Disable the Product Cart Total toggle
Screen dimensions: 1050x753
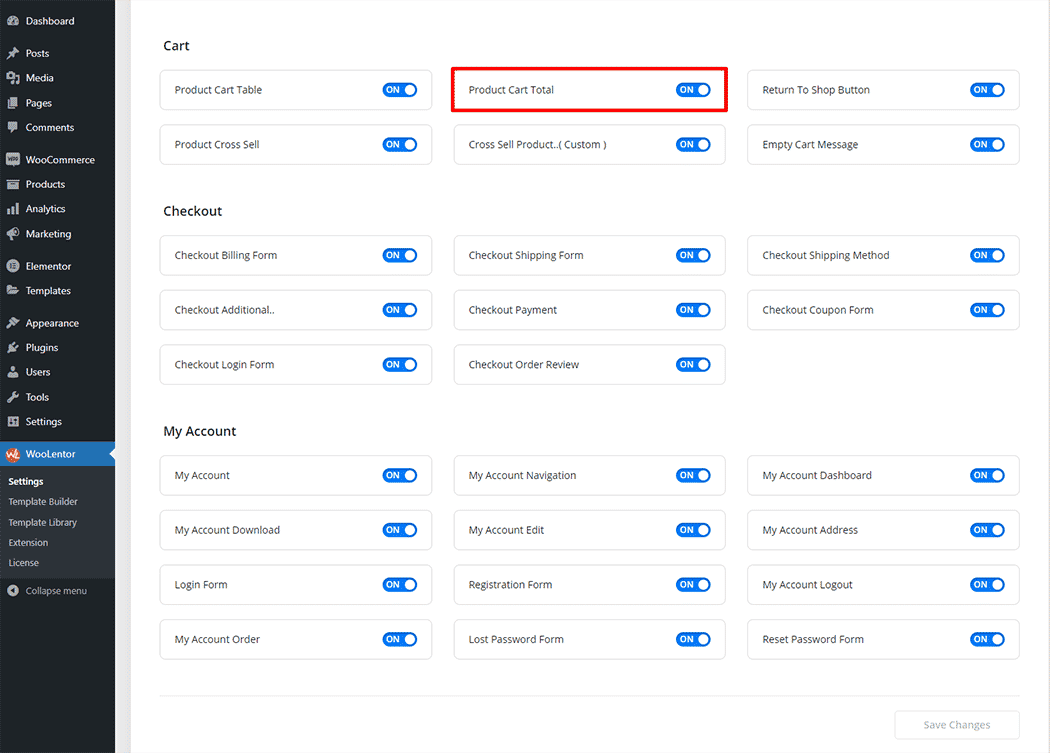coord(693,90)
